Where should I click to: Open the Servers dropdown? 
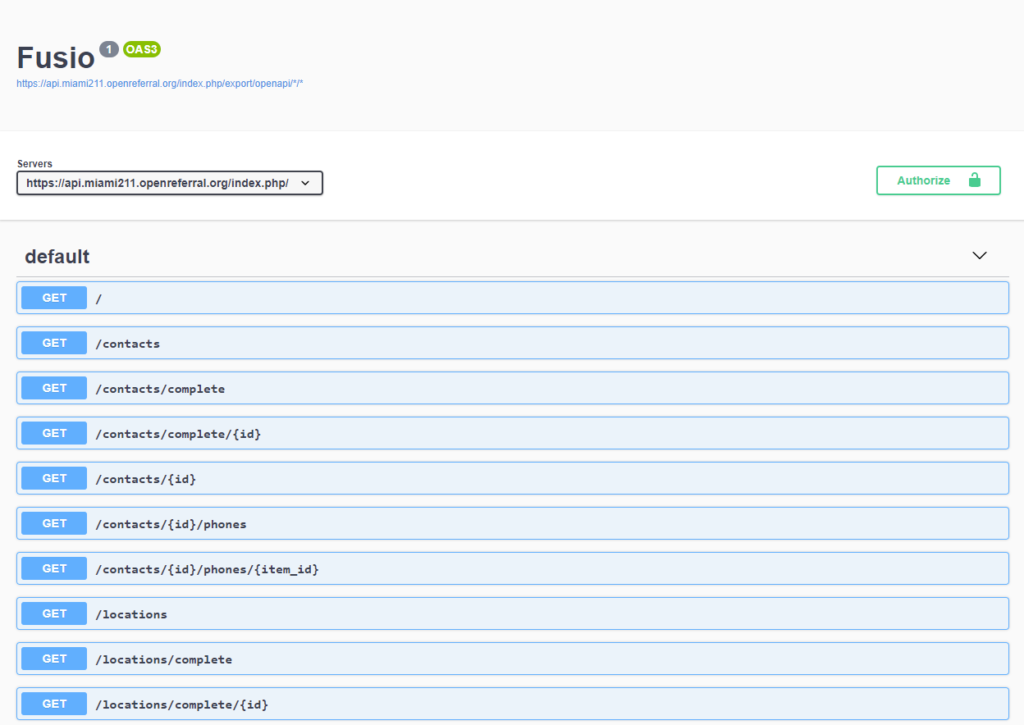170,183
